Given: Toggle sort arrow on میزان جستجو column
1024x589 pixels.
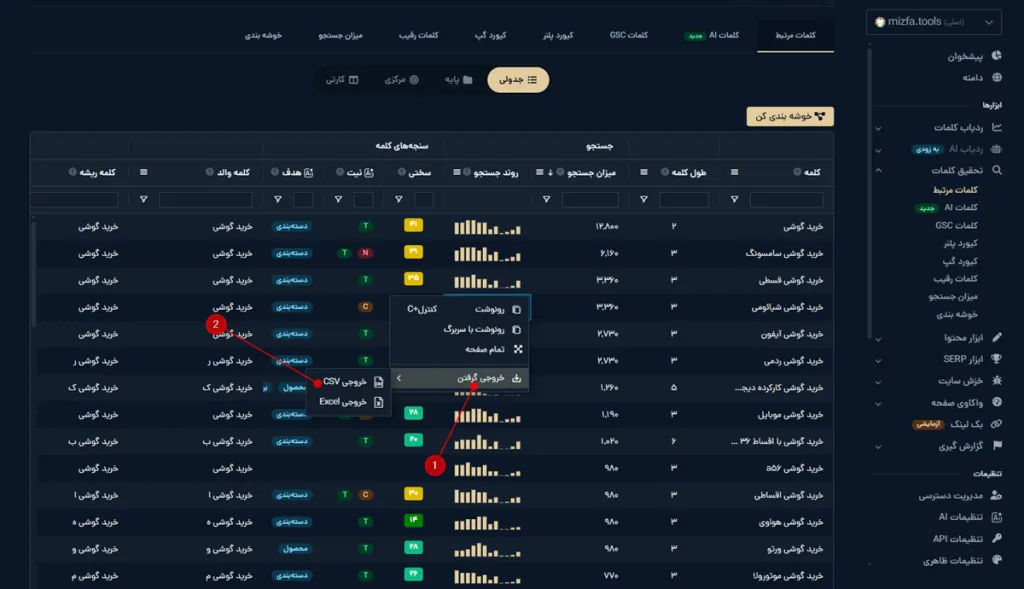Looking at the screenshot, I should pyautogui.click(x=551, y=172).
